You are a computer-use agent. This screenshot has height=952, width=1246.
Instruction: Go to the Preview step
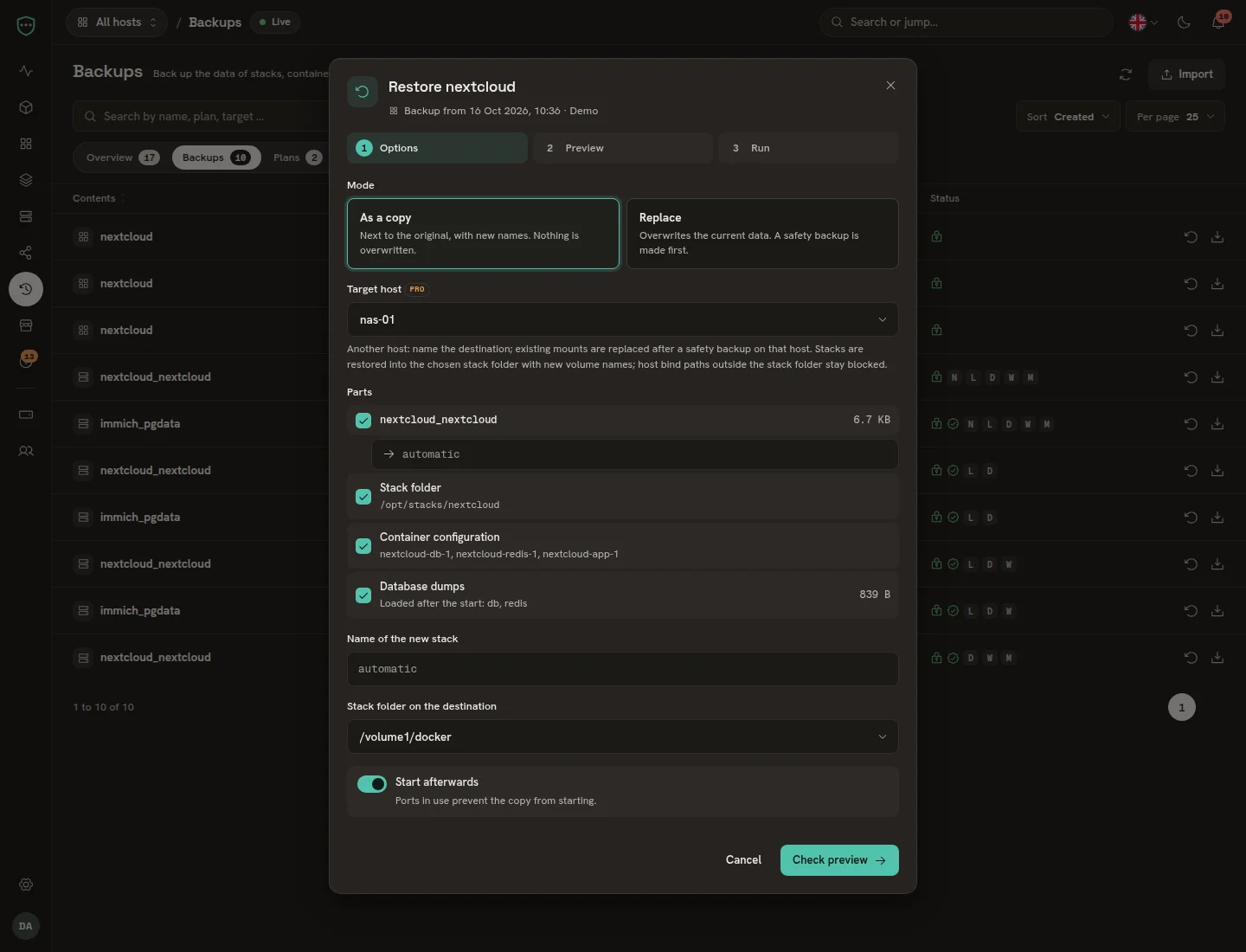click(623, 148)
